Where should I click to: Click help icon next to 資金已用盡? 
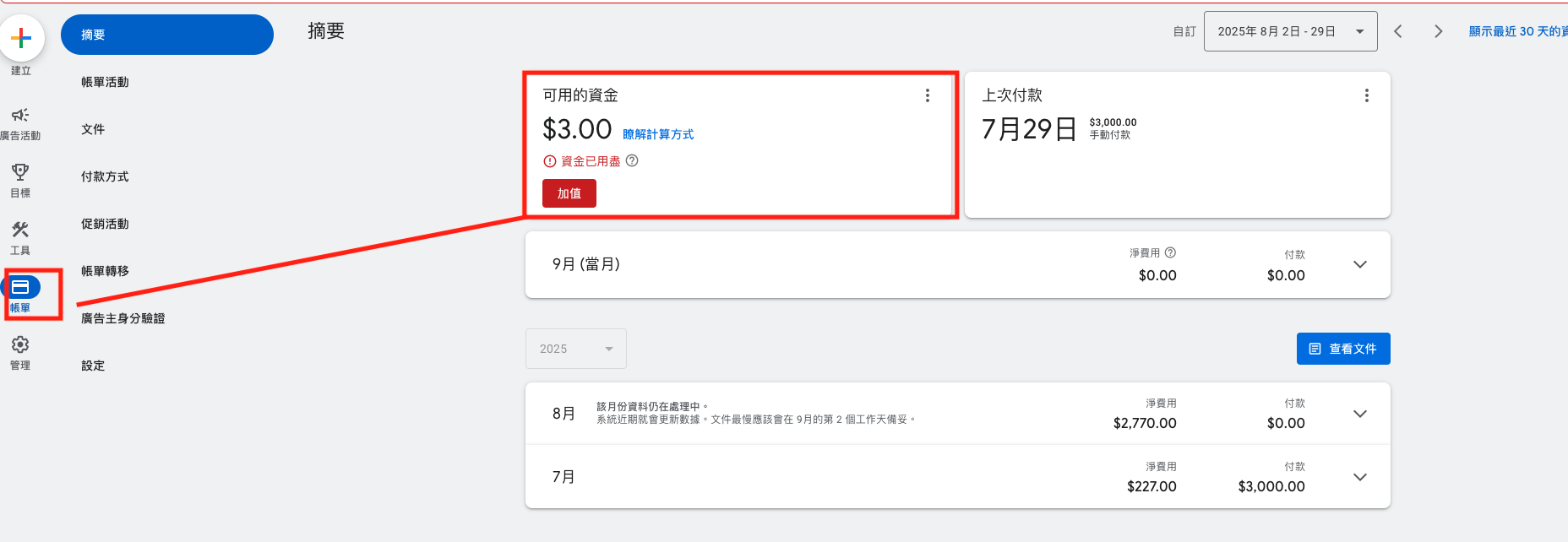click(x=632, y=160)
